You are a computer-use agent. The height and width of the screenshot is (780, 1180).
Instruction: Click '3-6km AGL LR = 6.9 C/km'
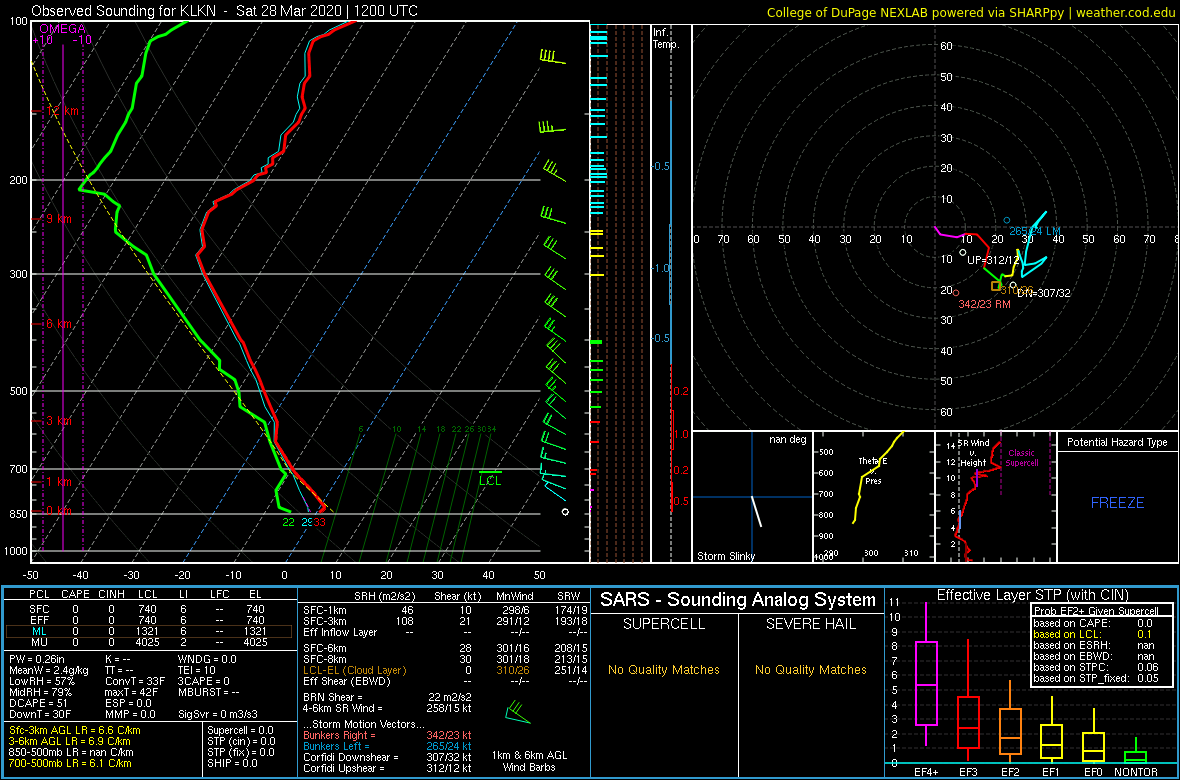71,742
